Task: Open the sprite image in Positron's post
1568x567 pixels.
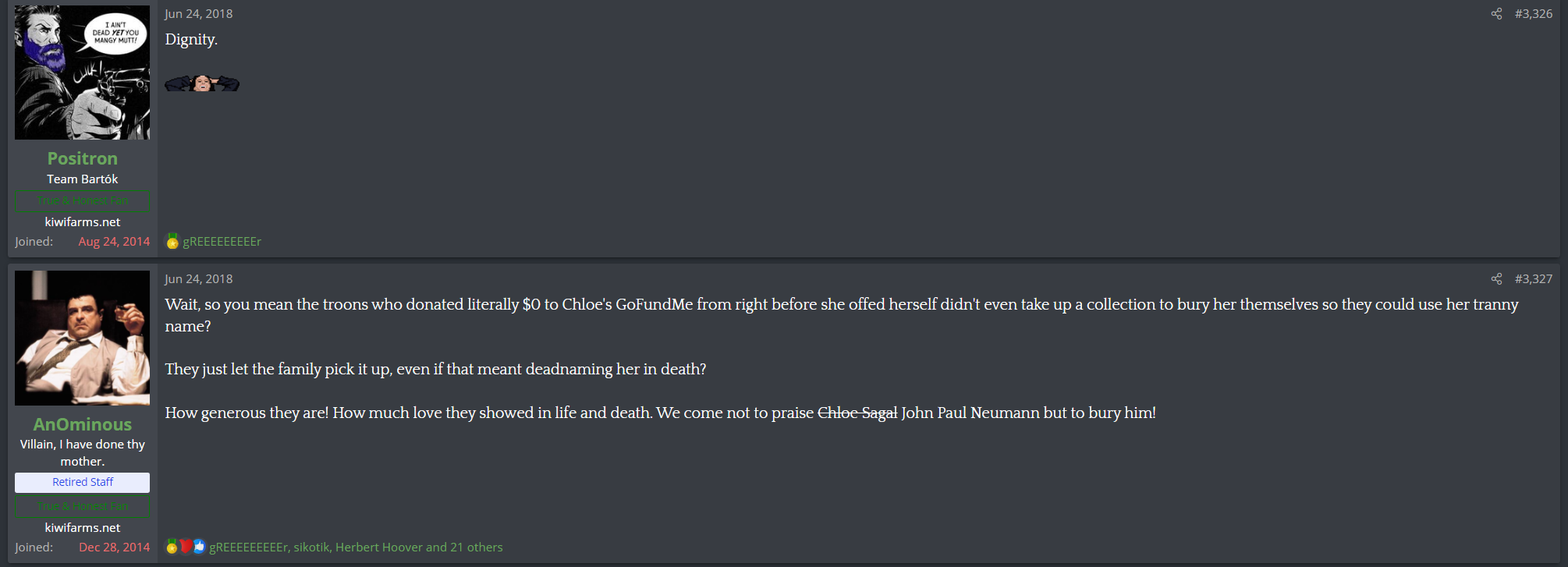Action: [x=202, y=83]
